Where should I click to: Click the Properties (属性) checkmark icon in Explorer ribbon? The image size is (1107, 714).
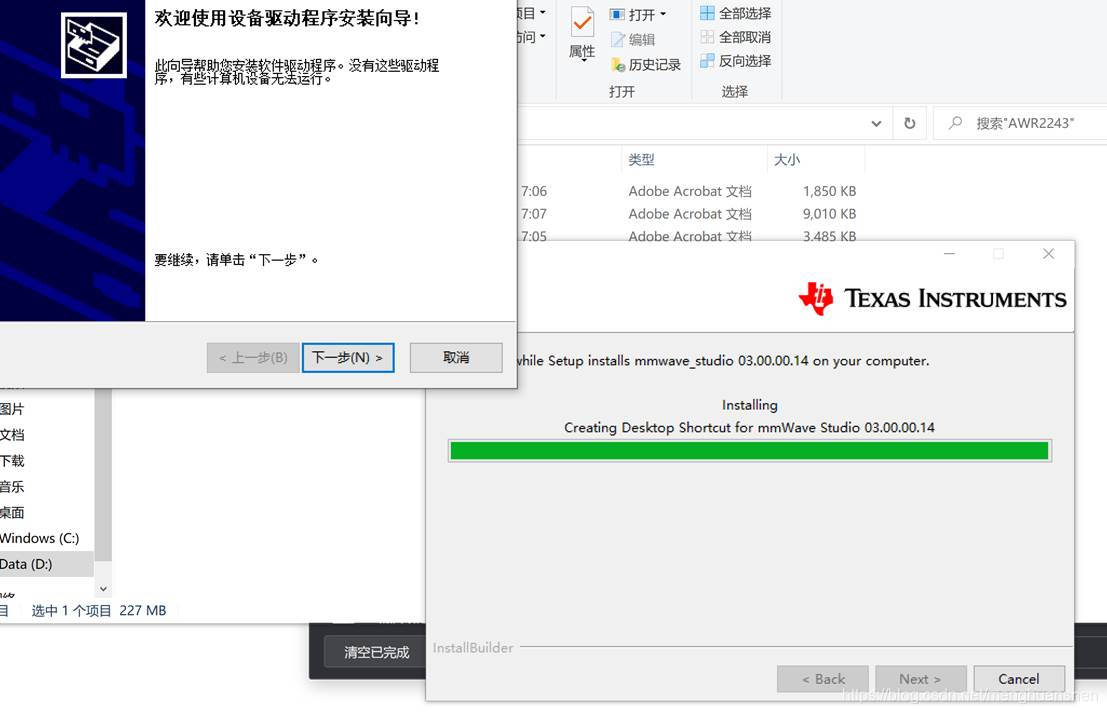(x=582, y=23)
